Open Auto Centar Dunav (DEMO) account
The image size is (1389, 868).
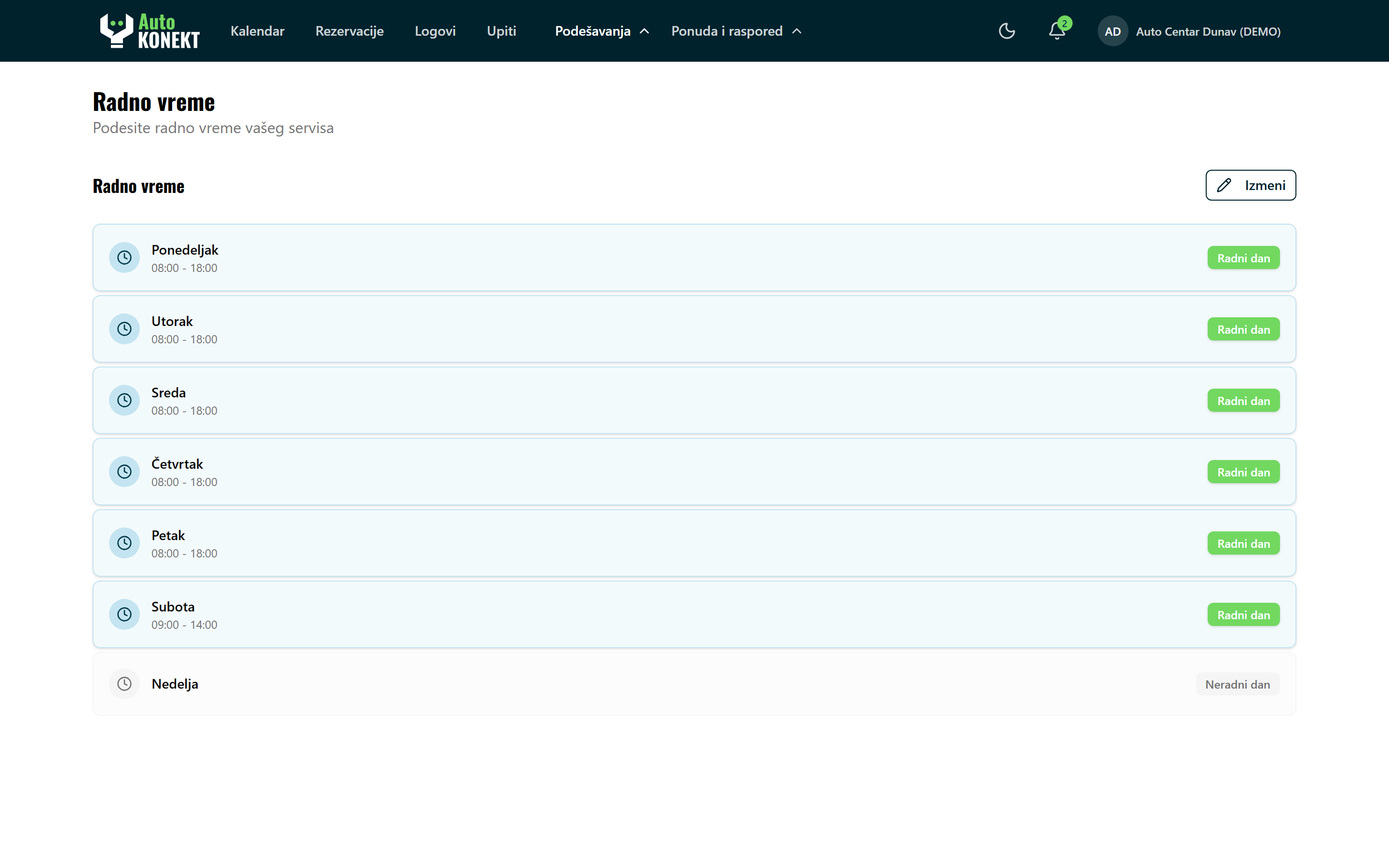point(1208,31)
